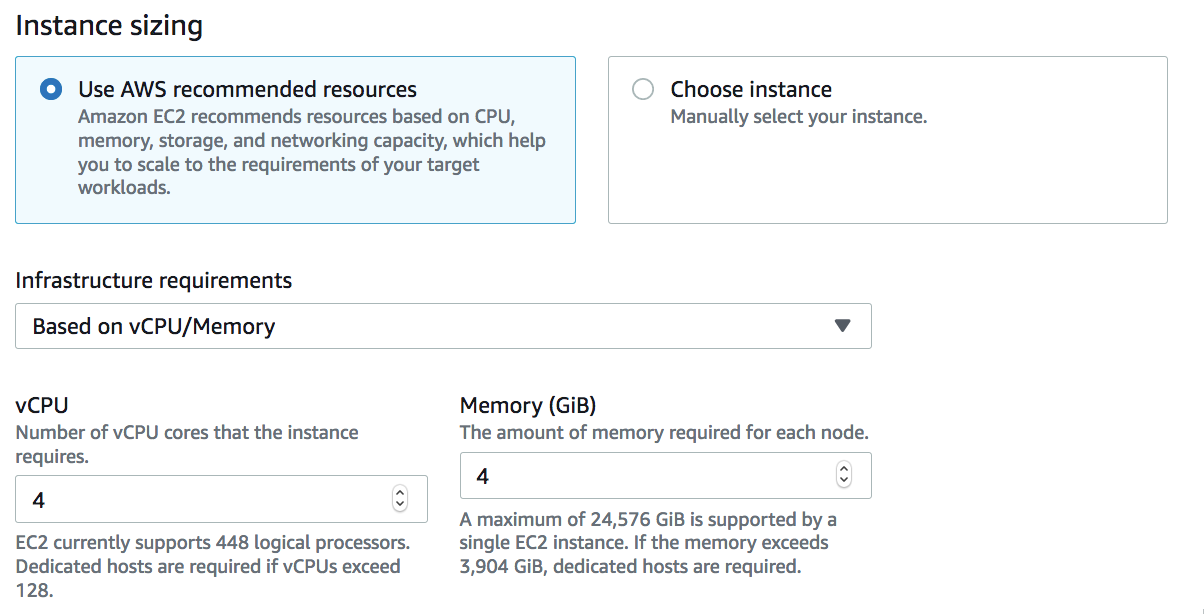This screenshot has width=1204, height=614.
Task: Focus the vCPU number input field
Action: pyautogui.click(x=200, y=499)
